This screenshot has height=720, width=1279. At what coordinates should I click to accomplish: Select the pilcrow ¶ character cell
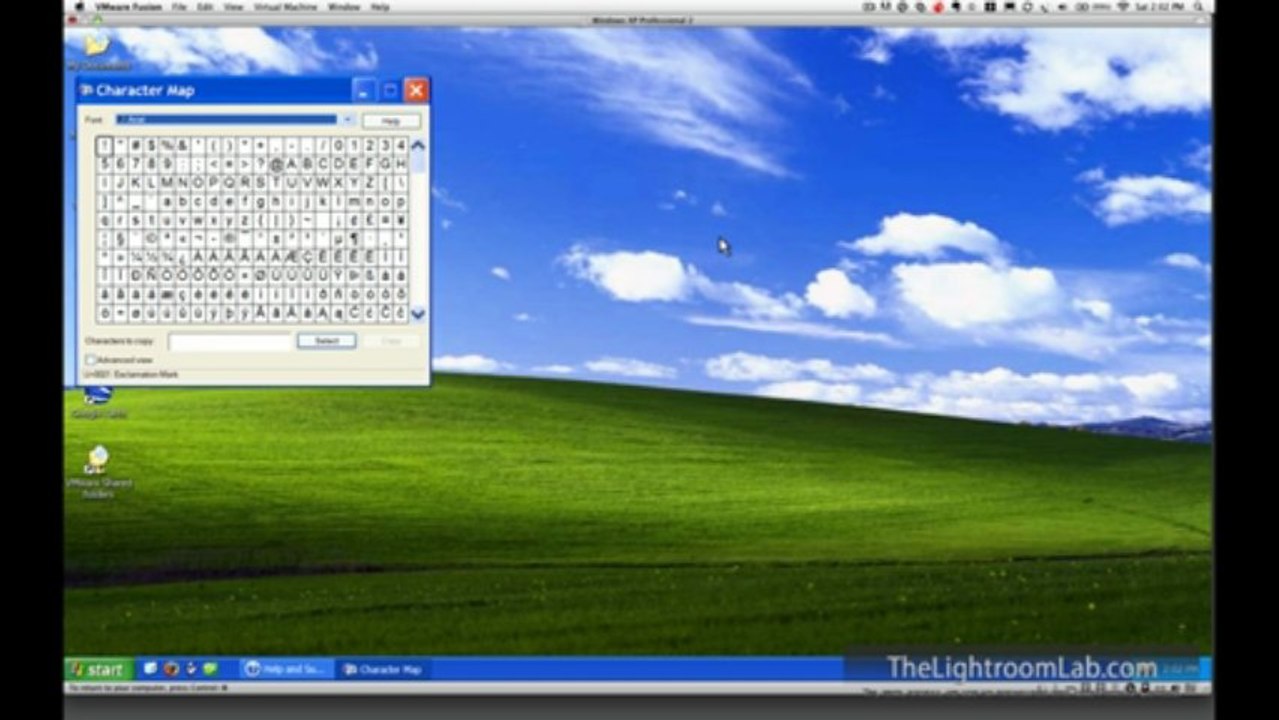pos(354,238)
